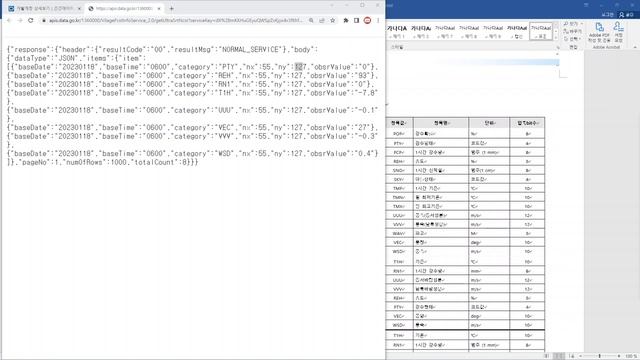The image size is (640, 360).
Task: Click the request signature icon in Word
Action: [619, 32]
